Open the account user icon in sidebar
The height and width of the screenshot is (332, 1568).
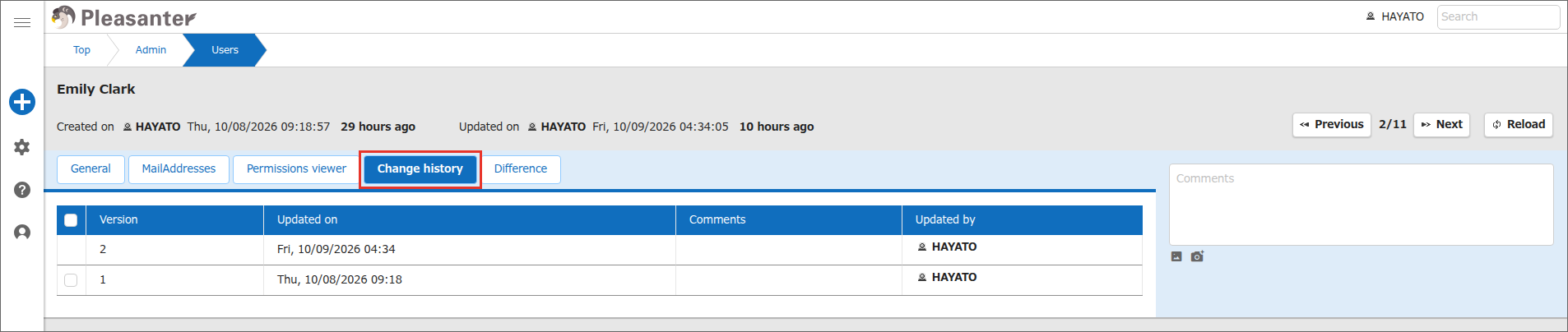22,233
